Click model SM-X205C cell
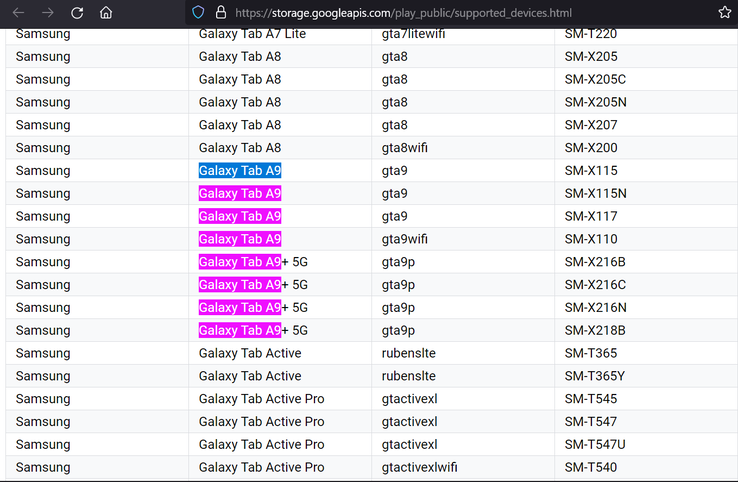 click(595, 79)
